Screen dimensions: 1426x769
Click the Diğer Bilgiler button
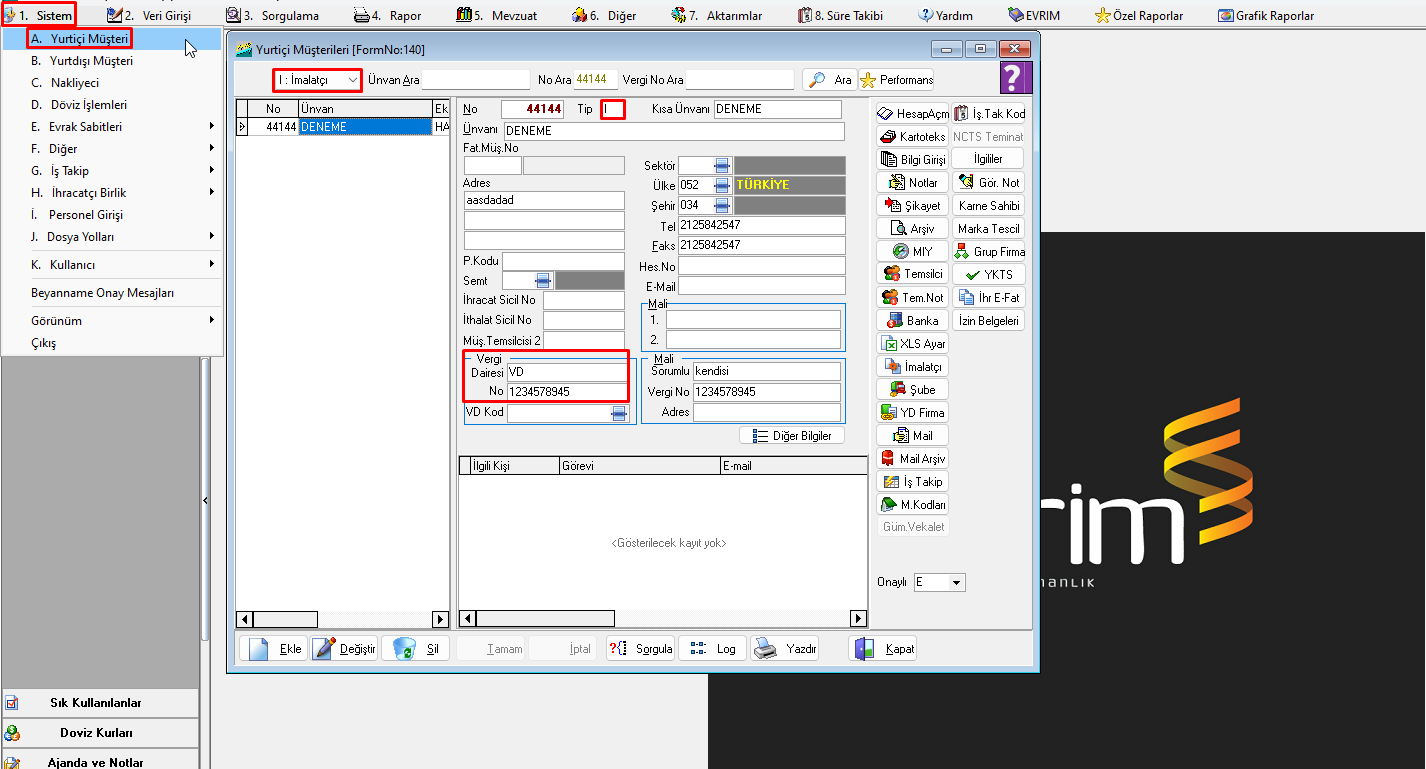tap(792, 436)
